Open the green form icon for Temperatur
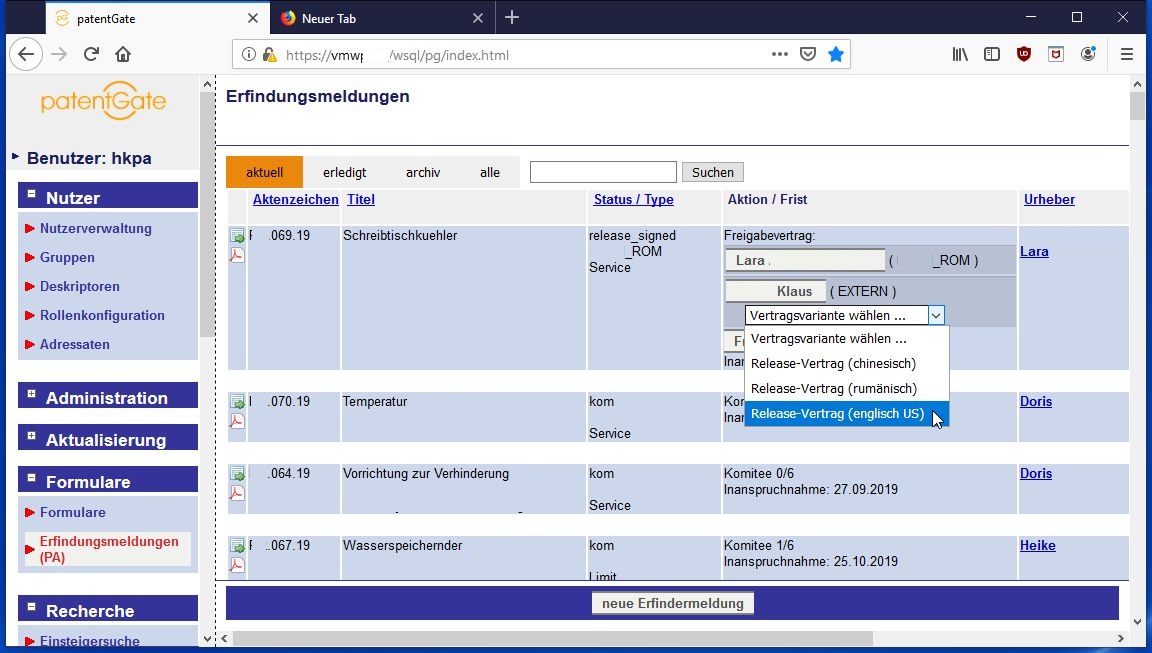The height and width of the screenshot is (653, 1152). click(x=237, y=402)
